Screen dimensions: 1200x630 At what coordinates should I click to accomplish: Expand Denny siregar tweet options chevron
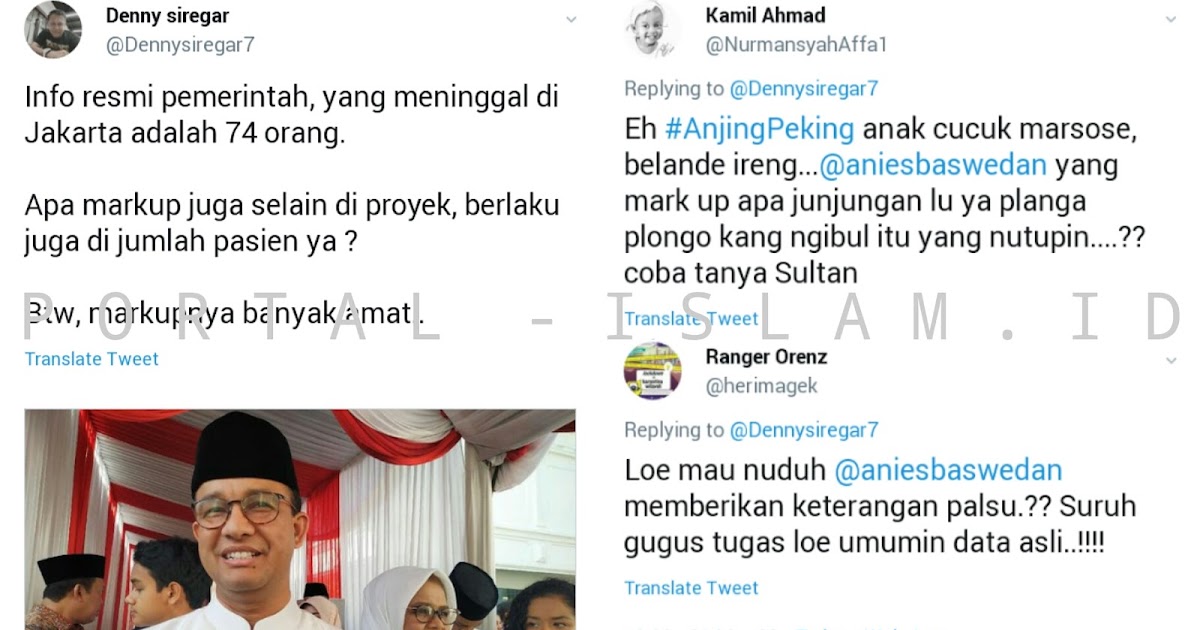point(571,19)
